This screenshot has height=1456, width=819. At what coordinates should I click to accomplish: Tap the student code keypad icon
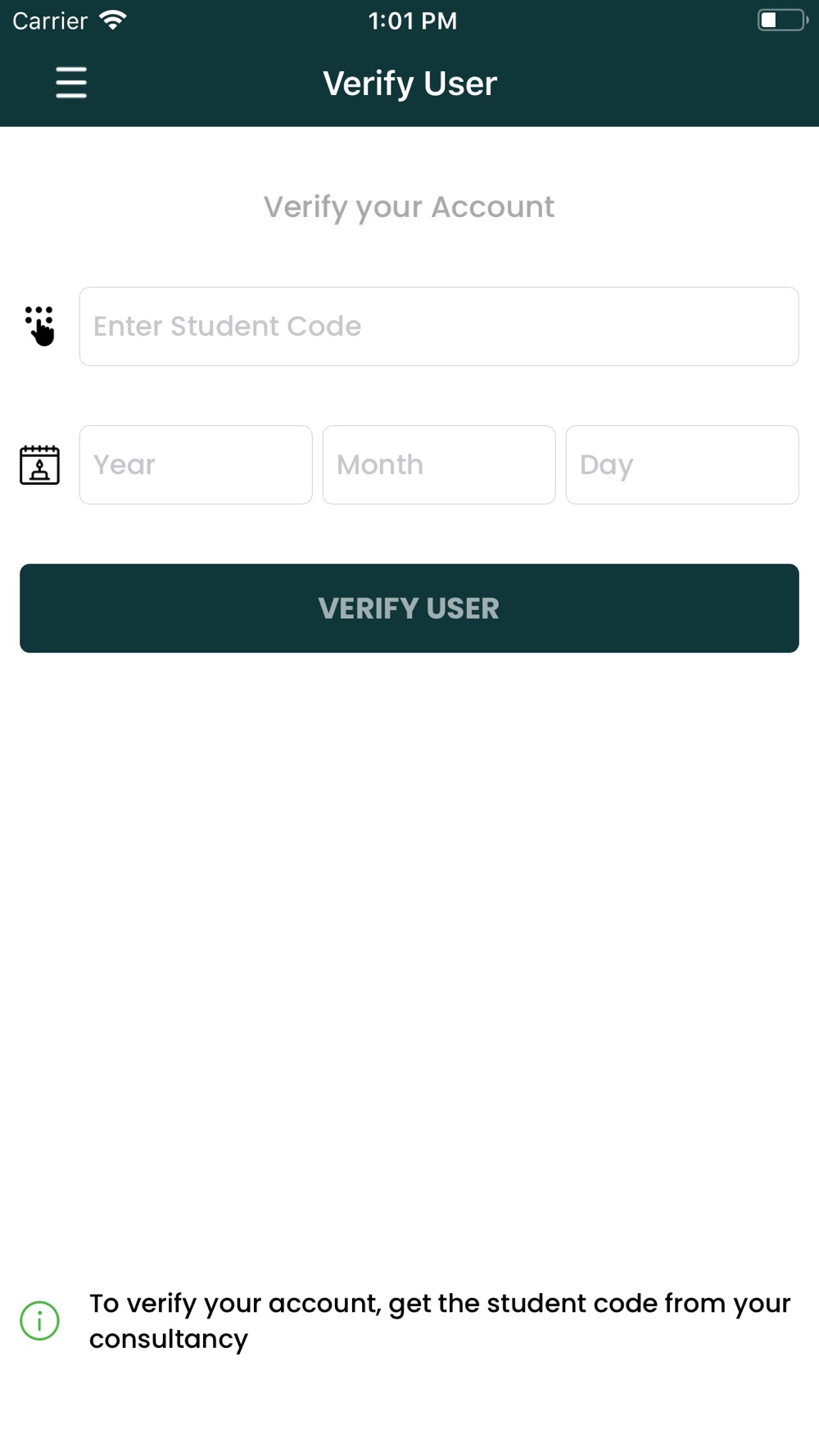39,326
